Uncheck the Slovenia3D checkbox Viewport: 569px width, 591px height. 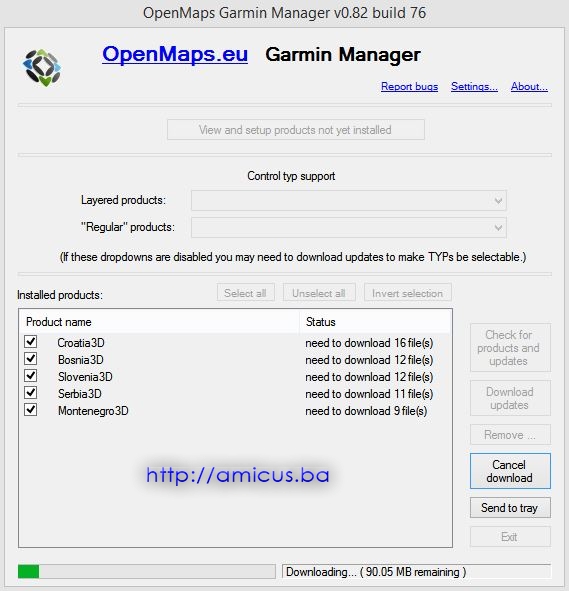tap(31, 375)
